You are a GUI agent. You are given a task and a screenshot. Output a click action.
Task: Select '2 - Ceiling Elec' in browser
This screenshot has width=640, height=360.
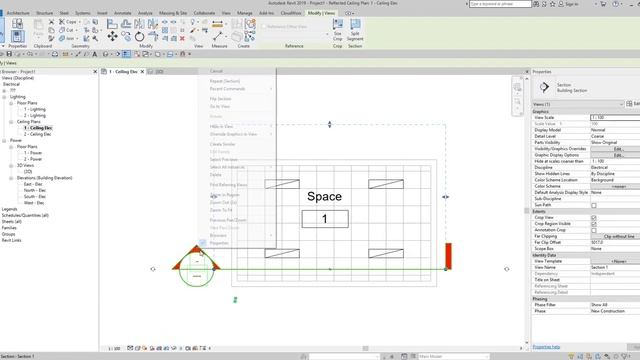tap(37, 134)
